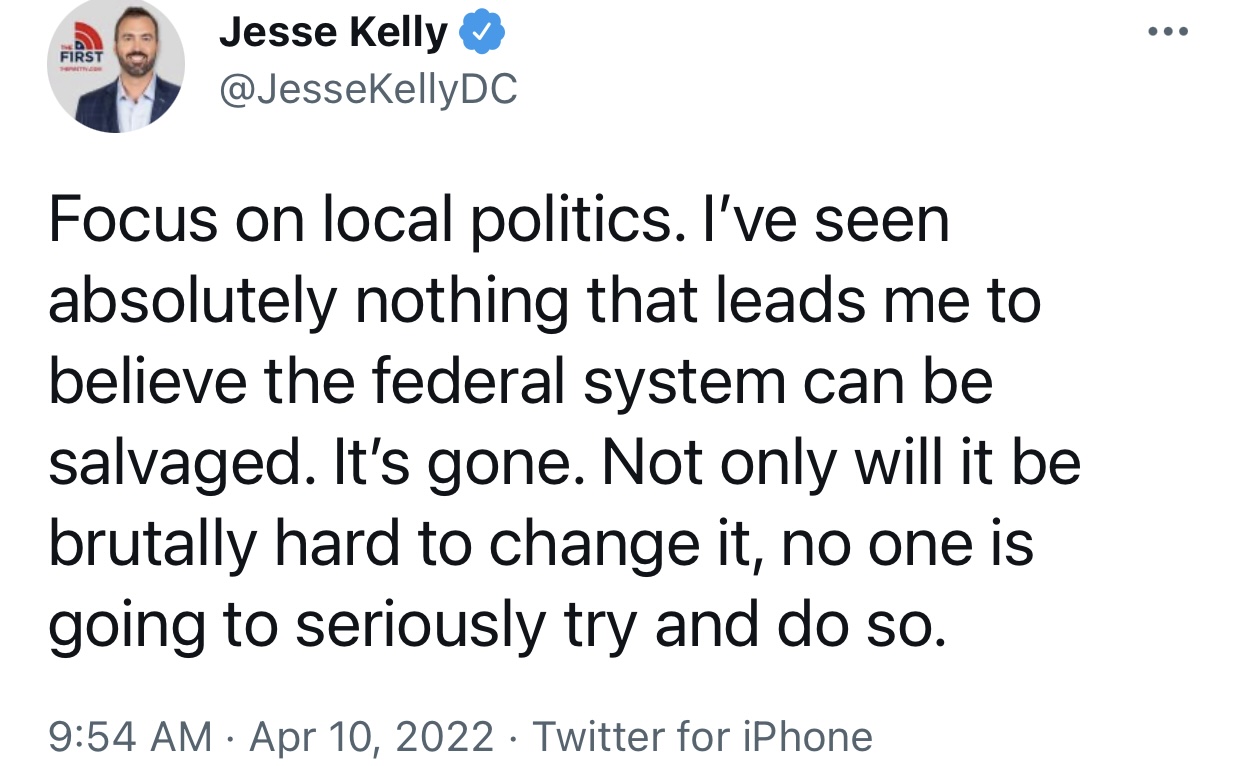Open the Twitter for iPhone source link
1241x766 pixels.
(702, 737)
